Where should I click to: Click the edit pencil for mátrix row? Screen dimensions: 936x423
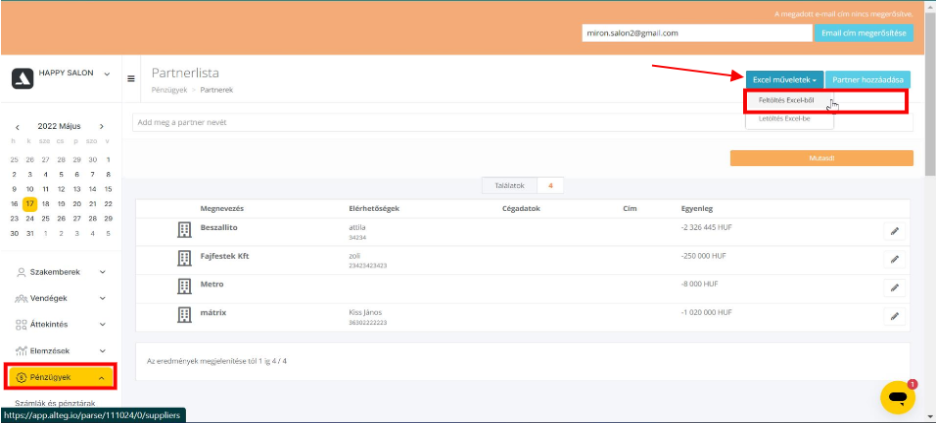pos(894,316)
